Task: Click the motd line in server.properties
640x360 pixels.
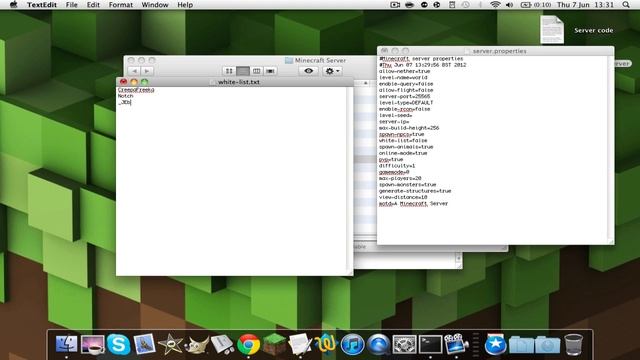Action: coord(413,203)
